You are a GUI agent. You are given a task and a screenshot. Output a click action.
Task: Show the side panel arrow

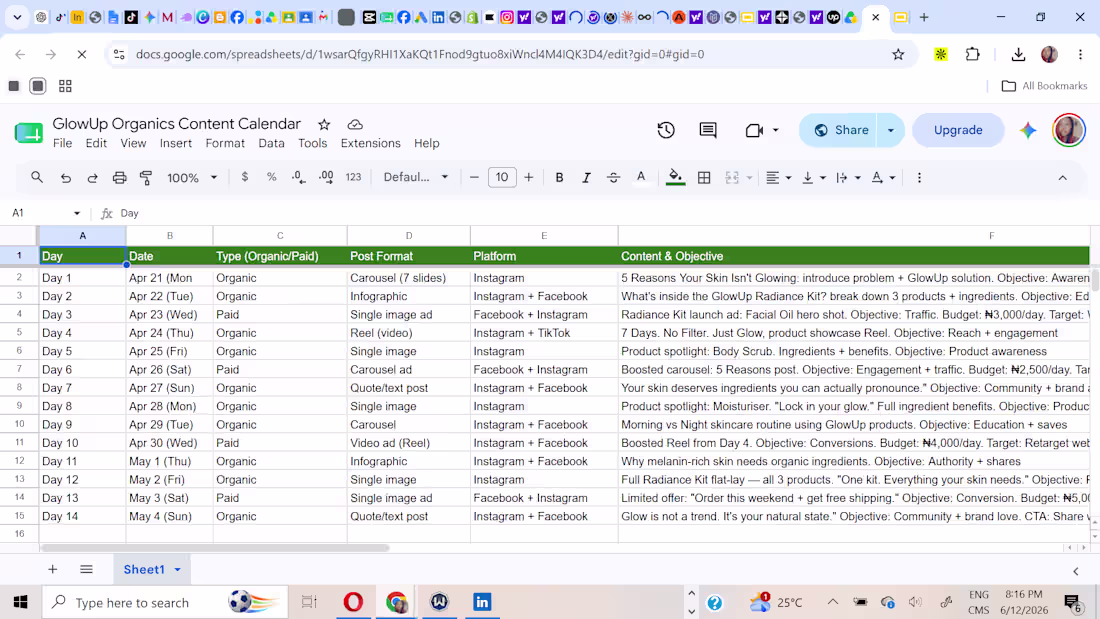click(1075, 571)
